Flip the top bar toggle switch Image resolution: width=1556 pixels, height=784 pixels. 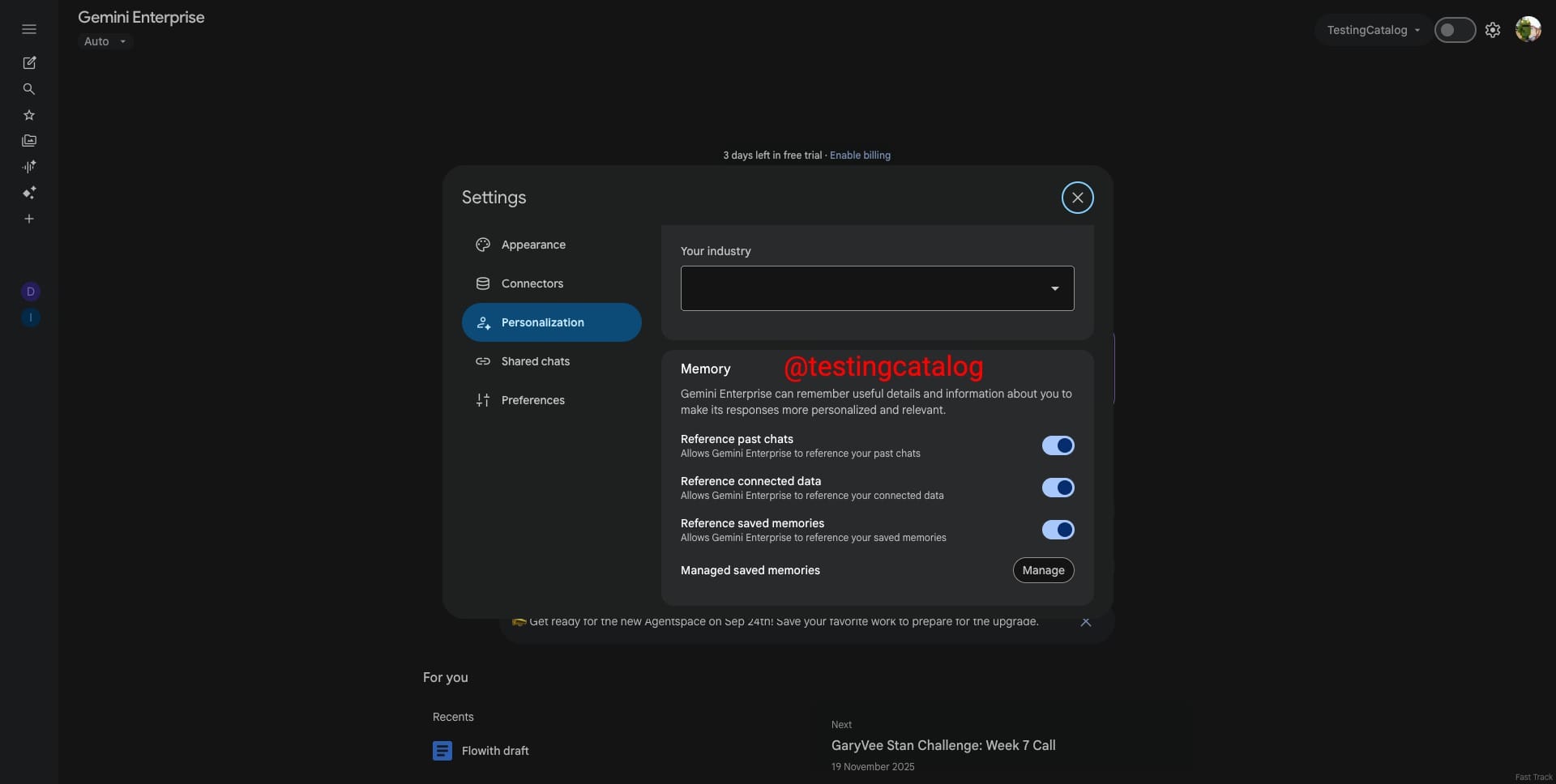[1455, 30]
